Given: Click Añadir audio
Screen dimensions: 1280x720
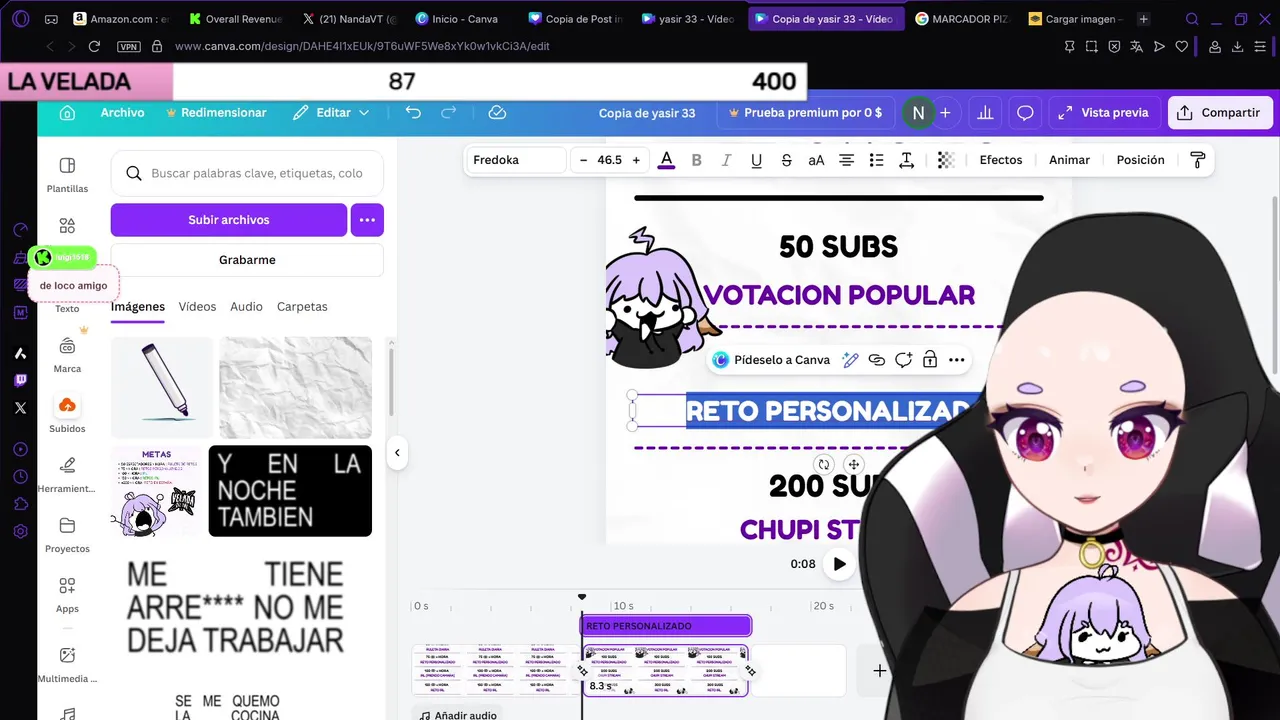Looking at the screenshot, I should pyautogui.click(x=458, y=715).
